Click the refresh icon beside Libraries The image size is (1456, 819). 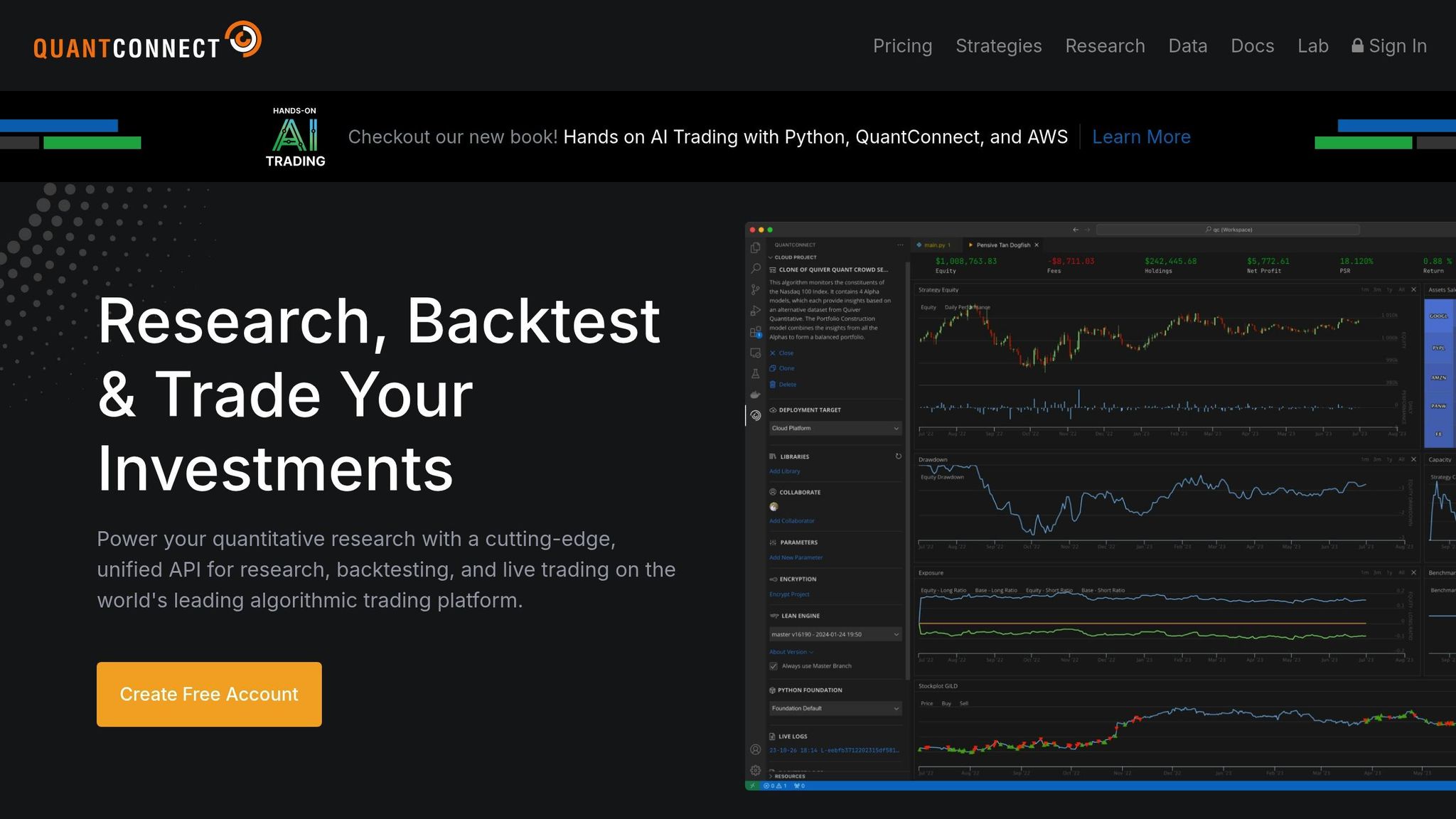pos(898,456)
